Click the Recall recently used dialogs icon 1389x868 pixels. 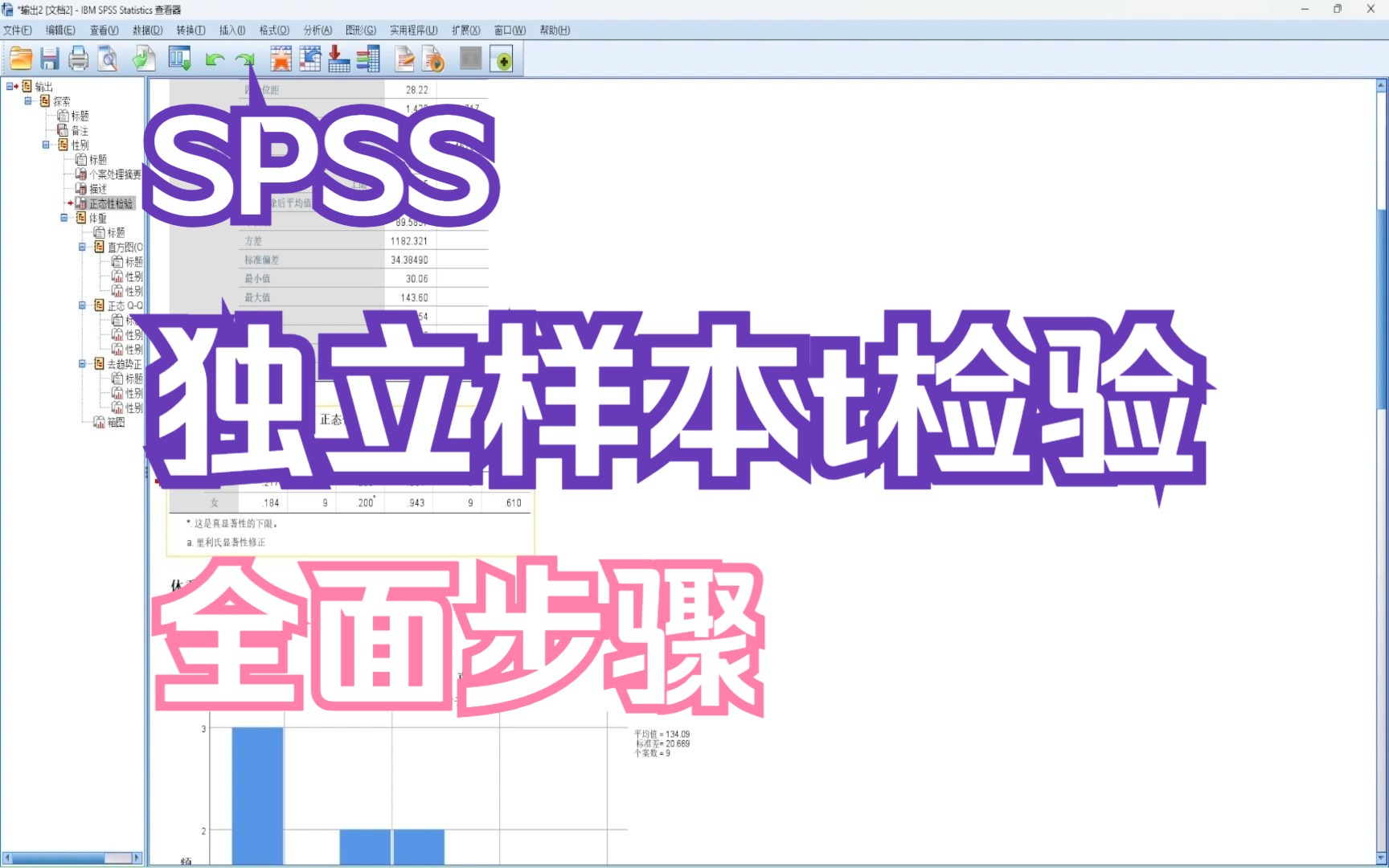(x=179, y=59)
